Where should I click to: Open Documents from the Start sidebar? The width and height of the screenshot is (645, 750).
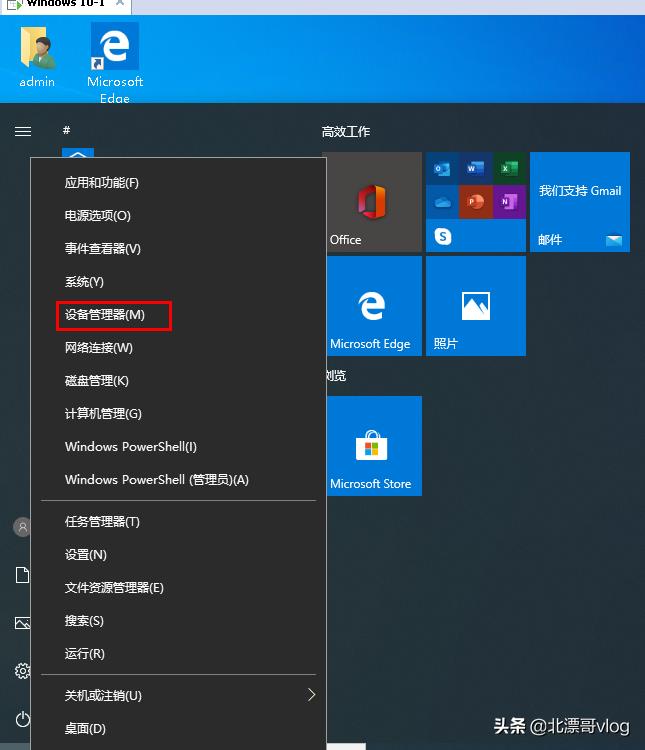(22, 575)
